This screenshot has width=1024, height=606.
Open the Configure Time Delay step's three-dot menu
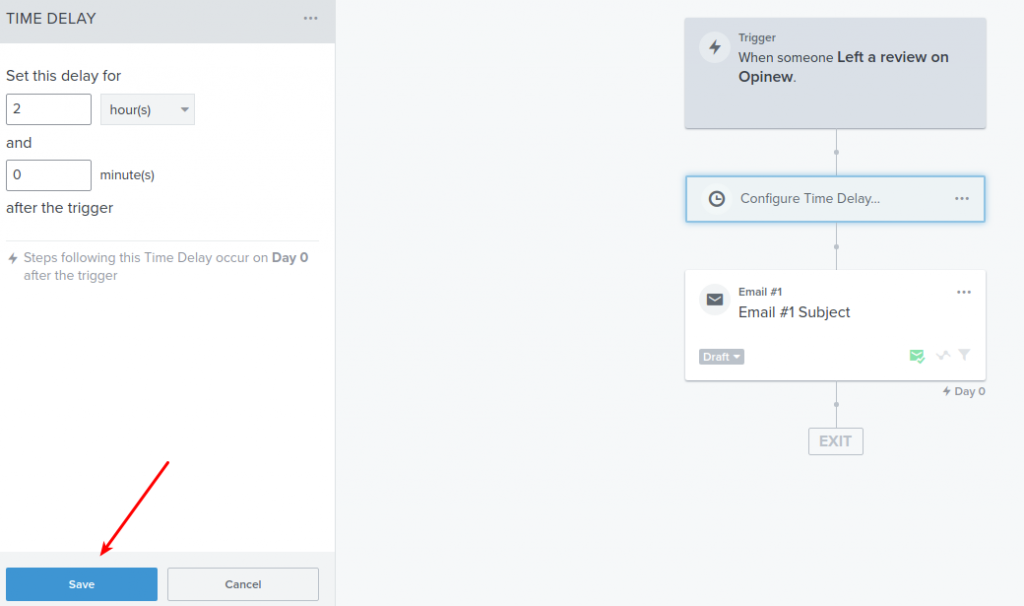[961, 199]
